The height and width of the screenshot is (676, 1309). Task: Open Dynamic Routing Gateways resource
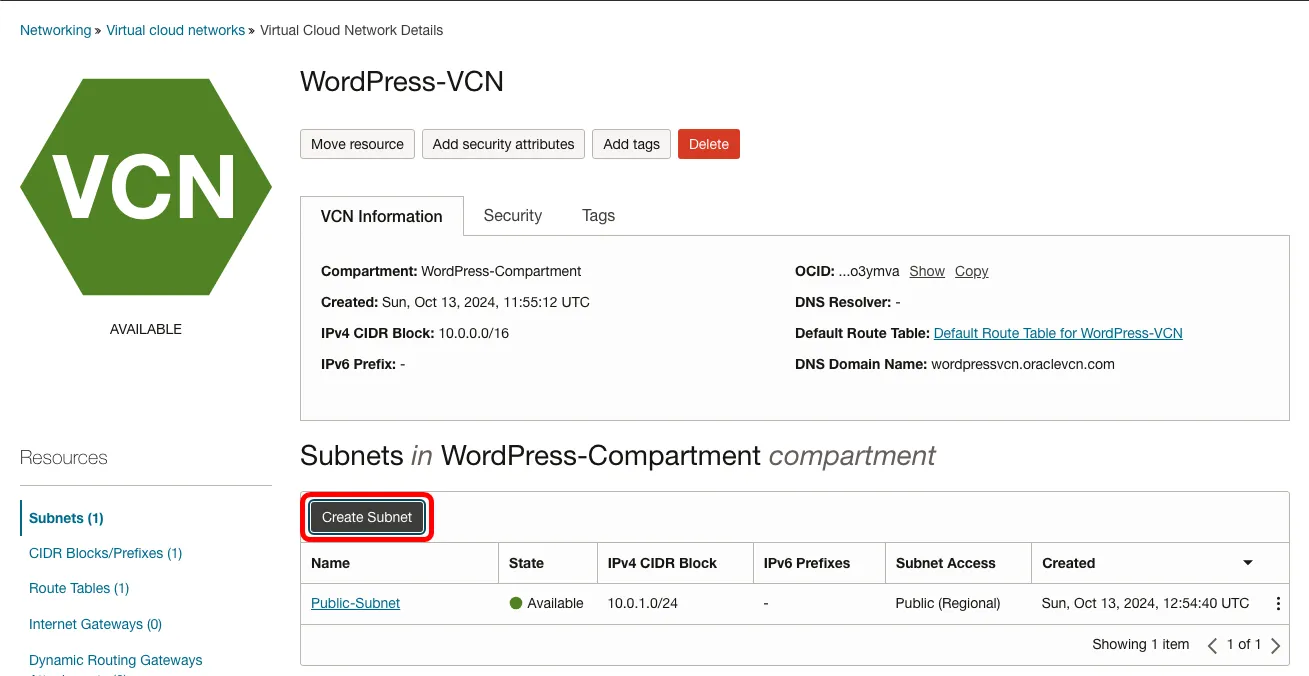[x=115, y=660]
